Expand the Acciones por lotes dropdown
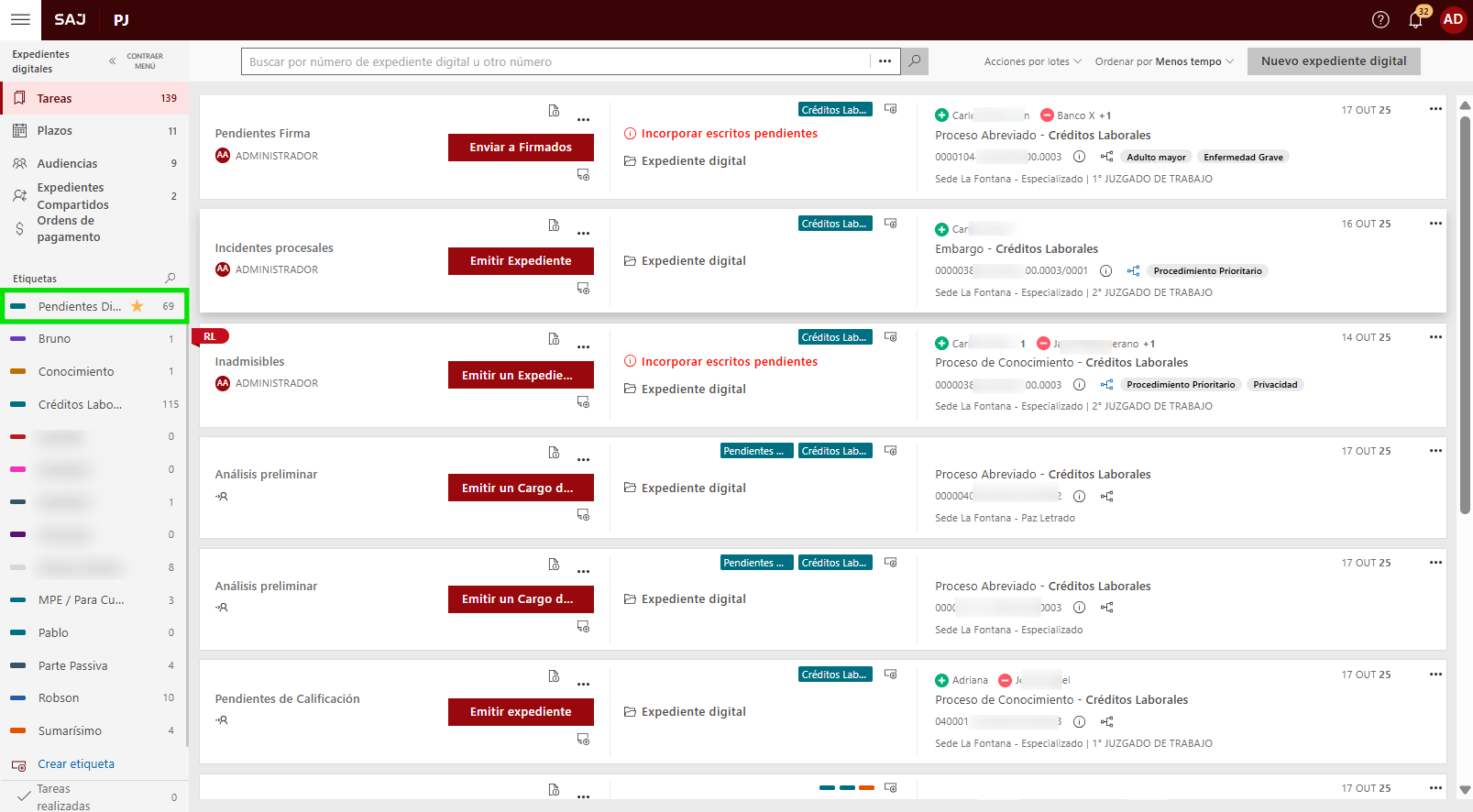 (1032, 61)
